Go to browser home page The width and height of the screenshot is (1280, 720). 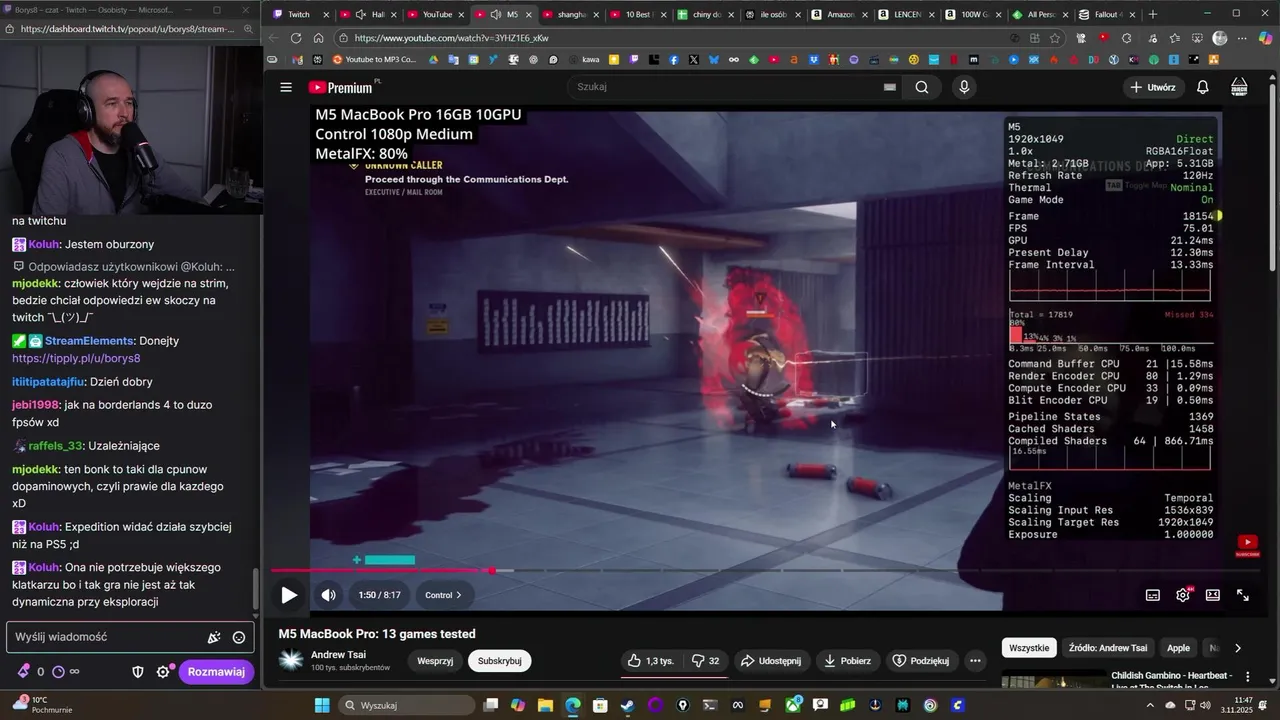[318, 38]
